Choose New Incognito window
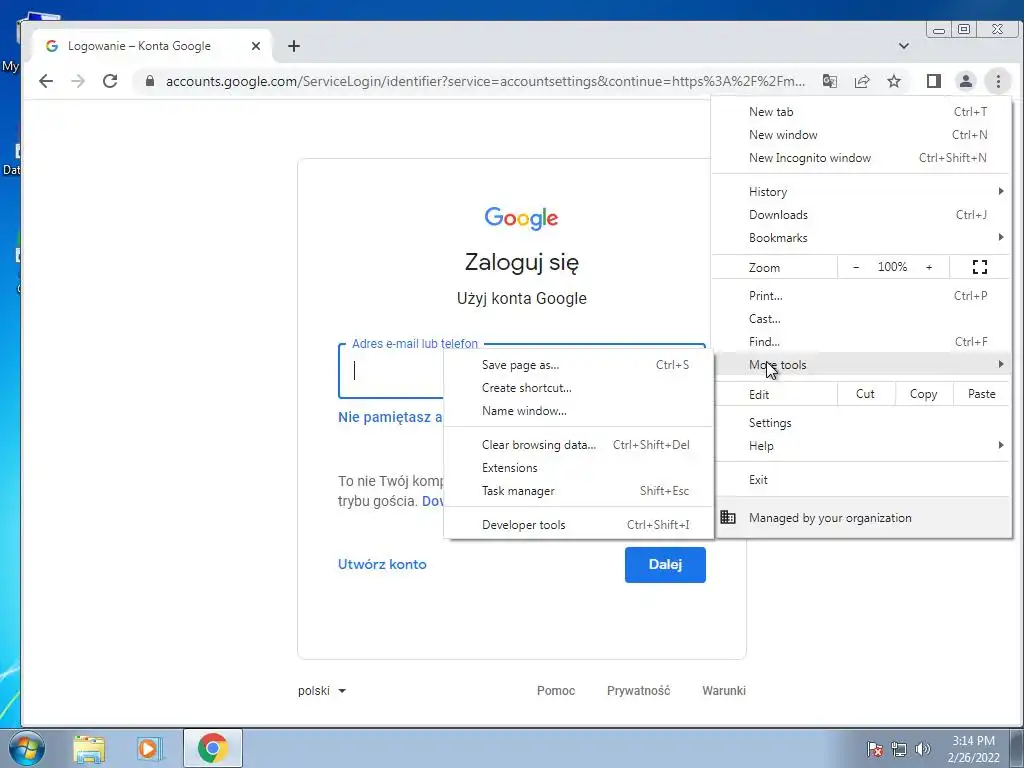Image resolution: width=1024 pixels, height=768 pixels. pyautogui.click(x=861, y=157)
